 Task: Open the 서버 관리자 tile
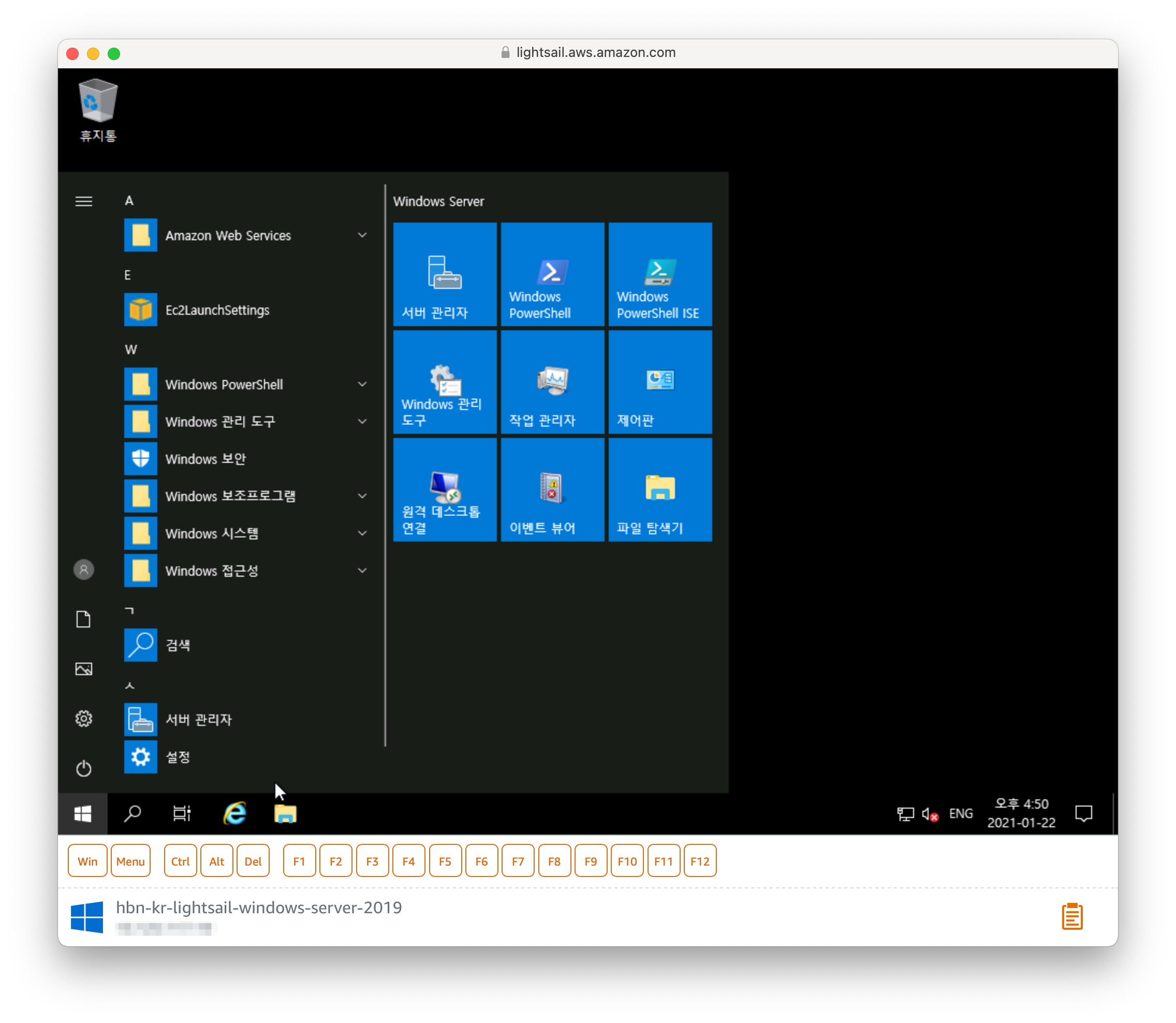tap(445, 274)
